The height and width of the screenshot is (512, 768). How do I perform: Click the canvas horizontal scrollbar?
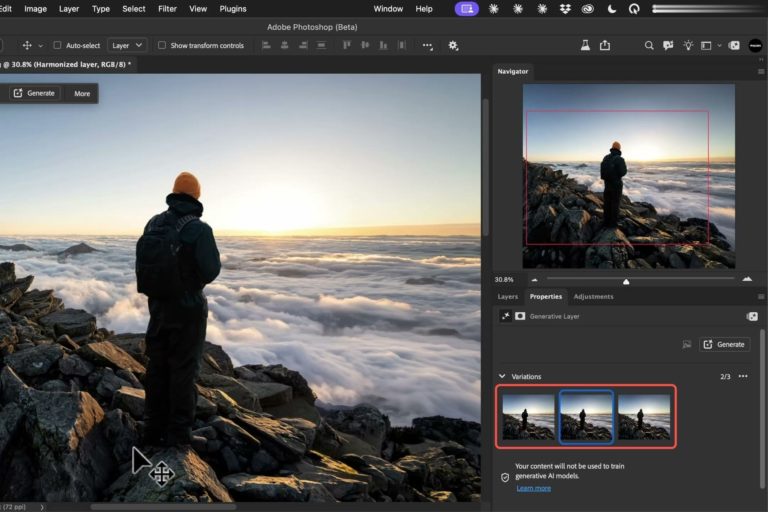[163, 507]
